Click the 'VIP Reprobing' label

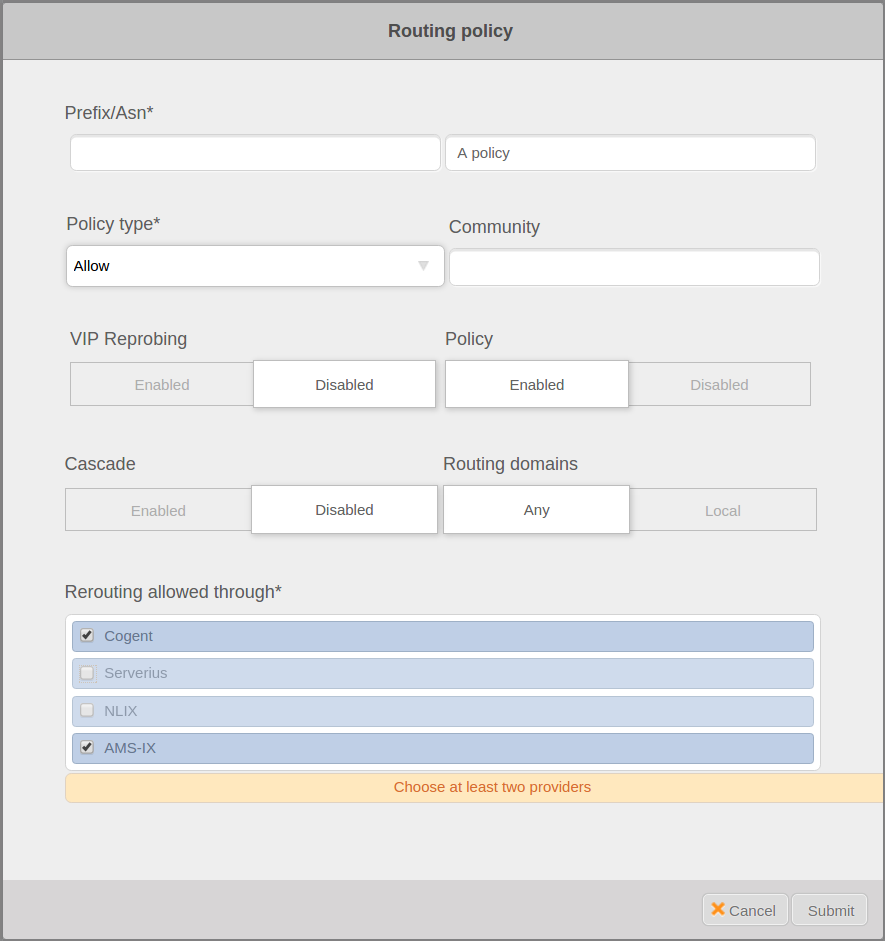pos(128,338)
